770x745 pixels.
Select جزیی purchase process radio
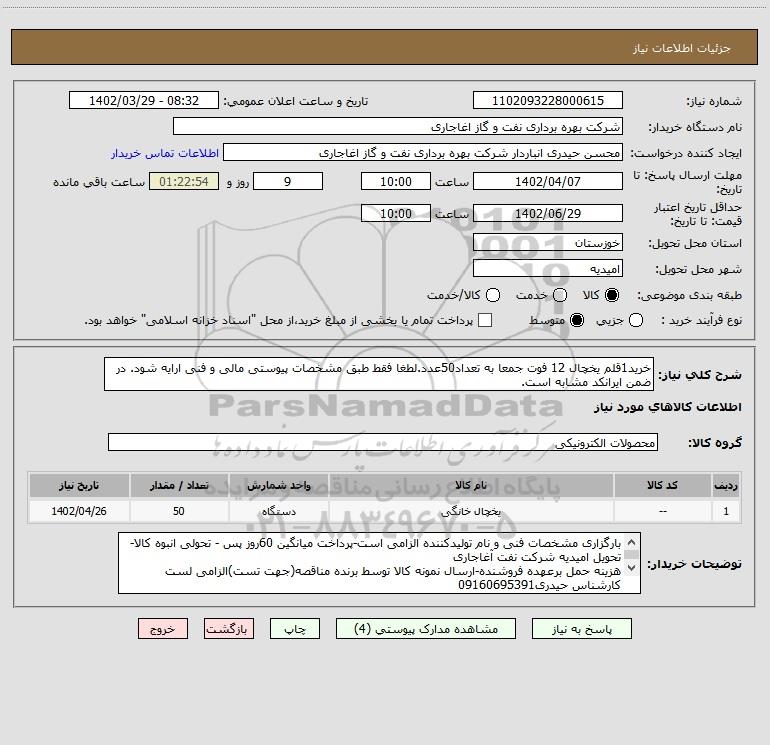(x=636, y=320)
